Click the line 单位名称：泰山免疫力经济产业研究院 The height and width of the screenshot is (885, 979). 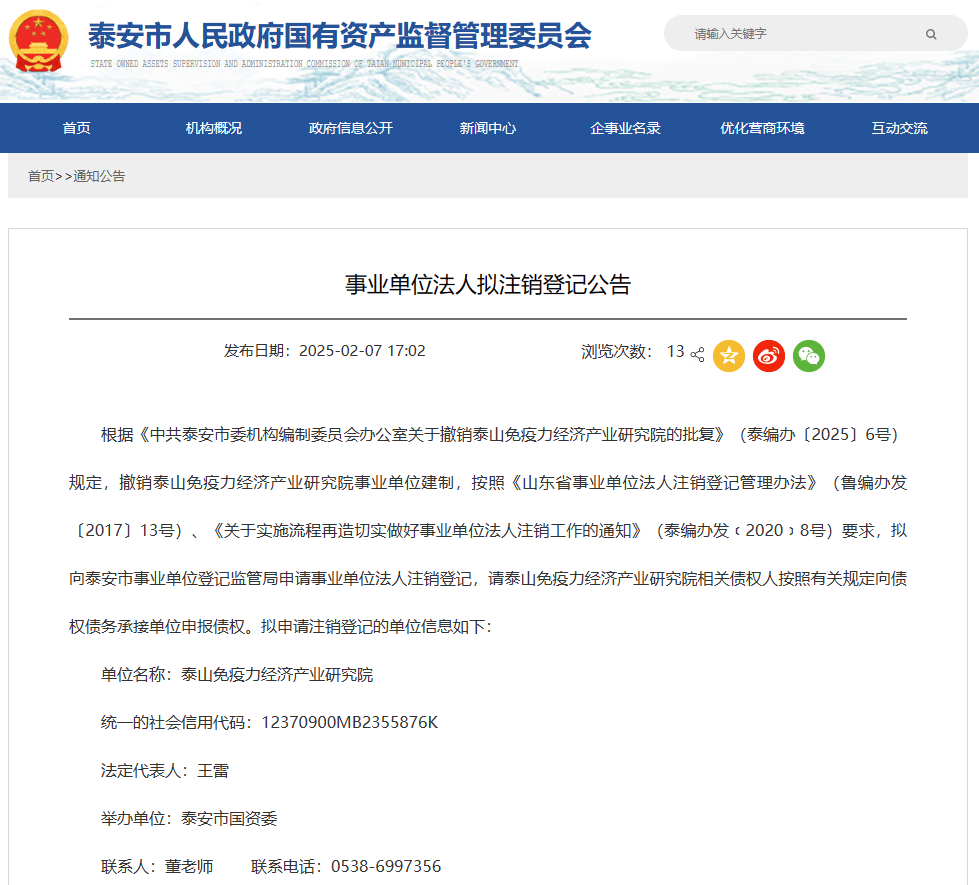[x=237, y=675]
